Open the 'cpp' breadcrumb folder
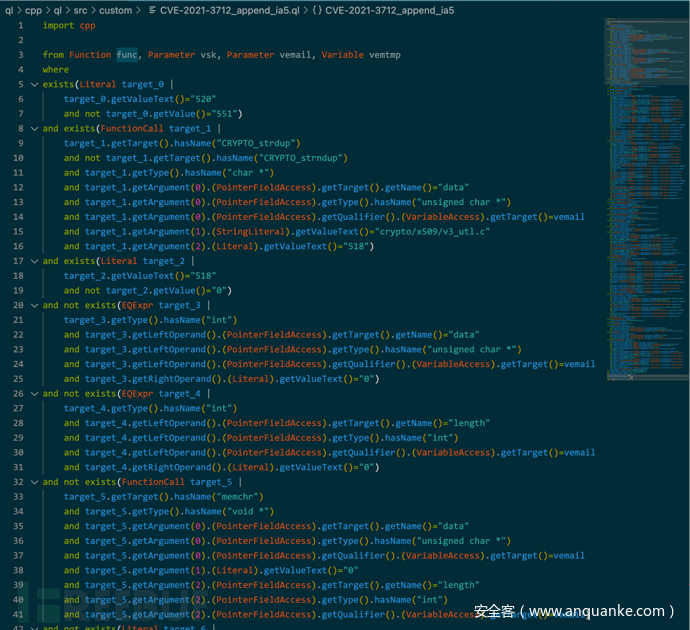690x630 pixels. (x=33, y=10)
